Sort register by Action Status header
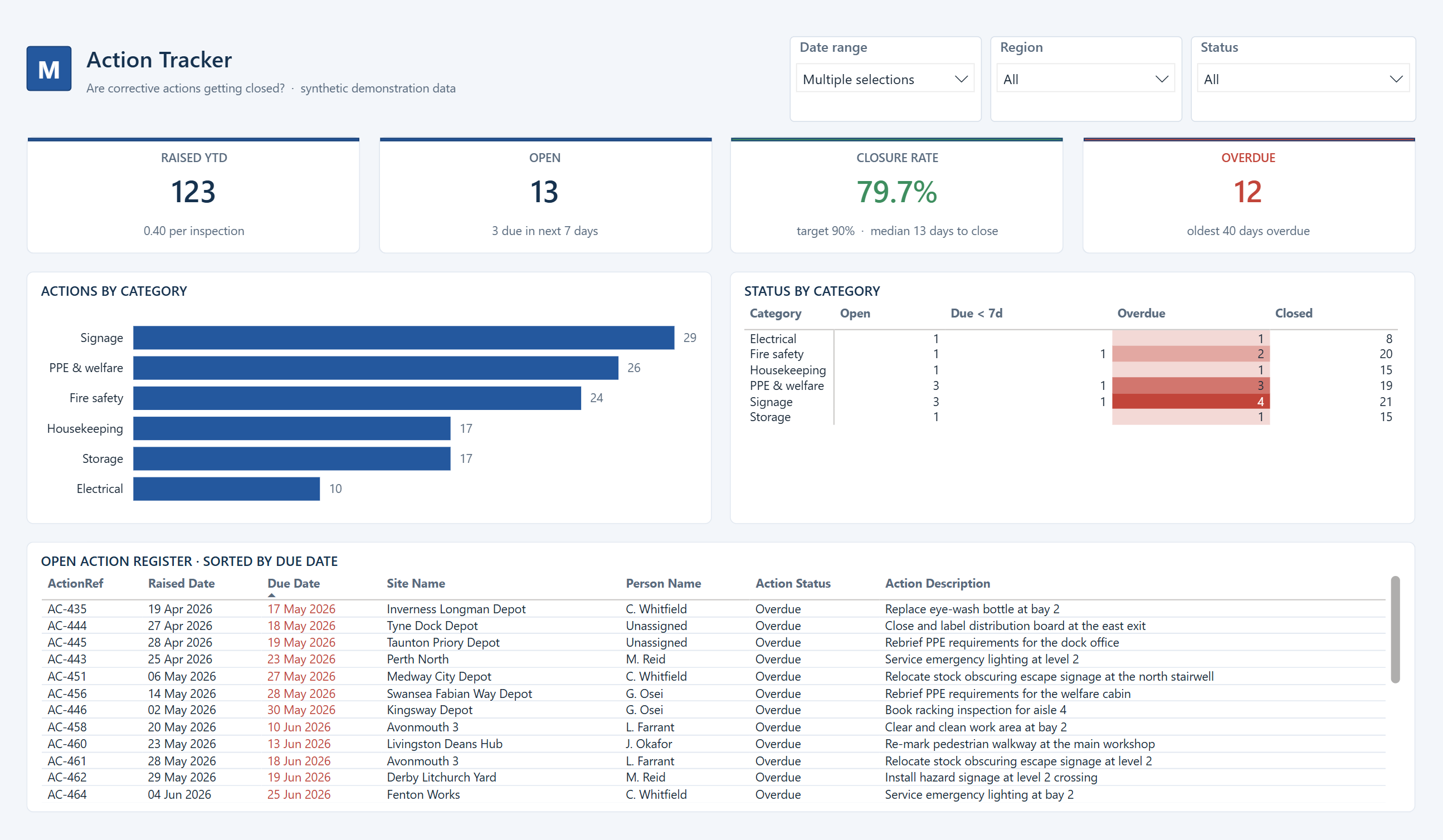 pos(792,583)
